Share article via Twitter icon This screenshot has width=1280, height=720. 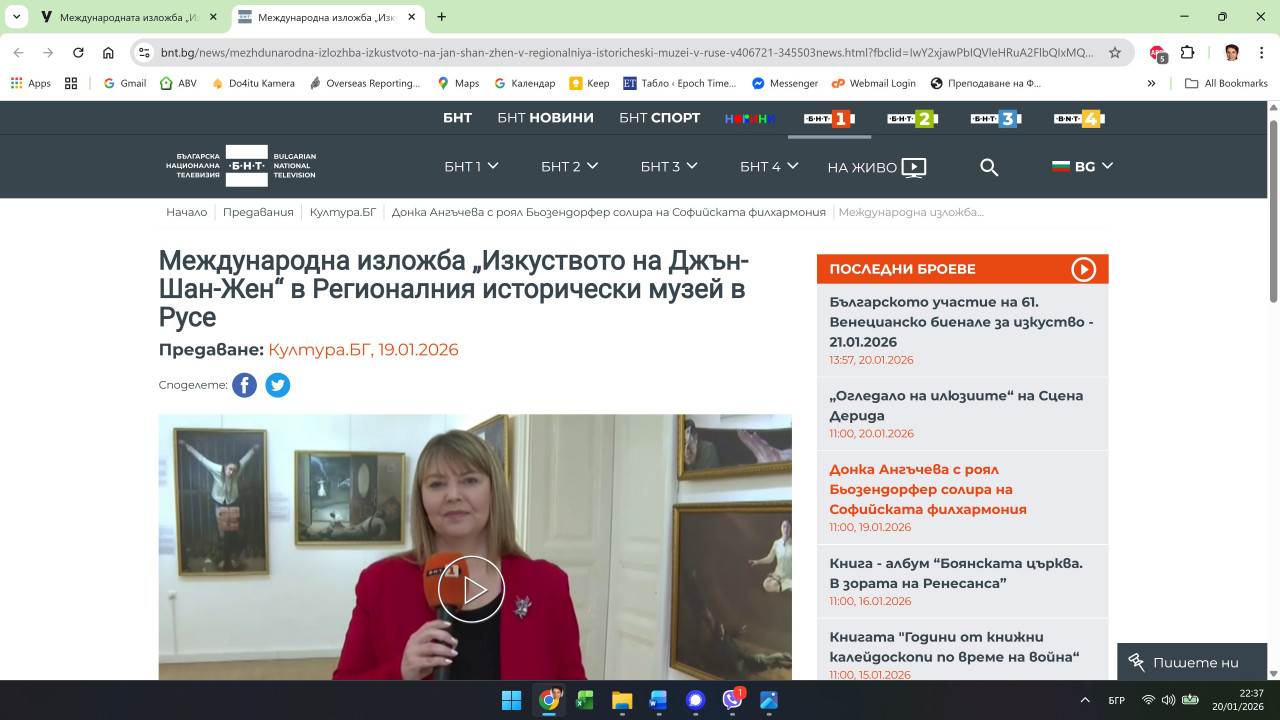(x=277, y=385)
